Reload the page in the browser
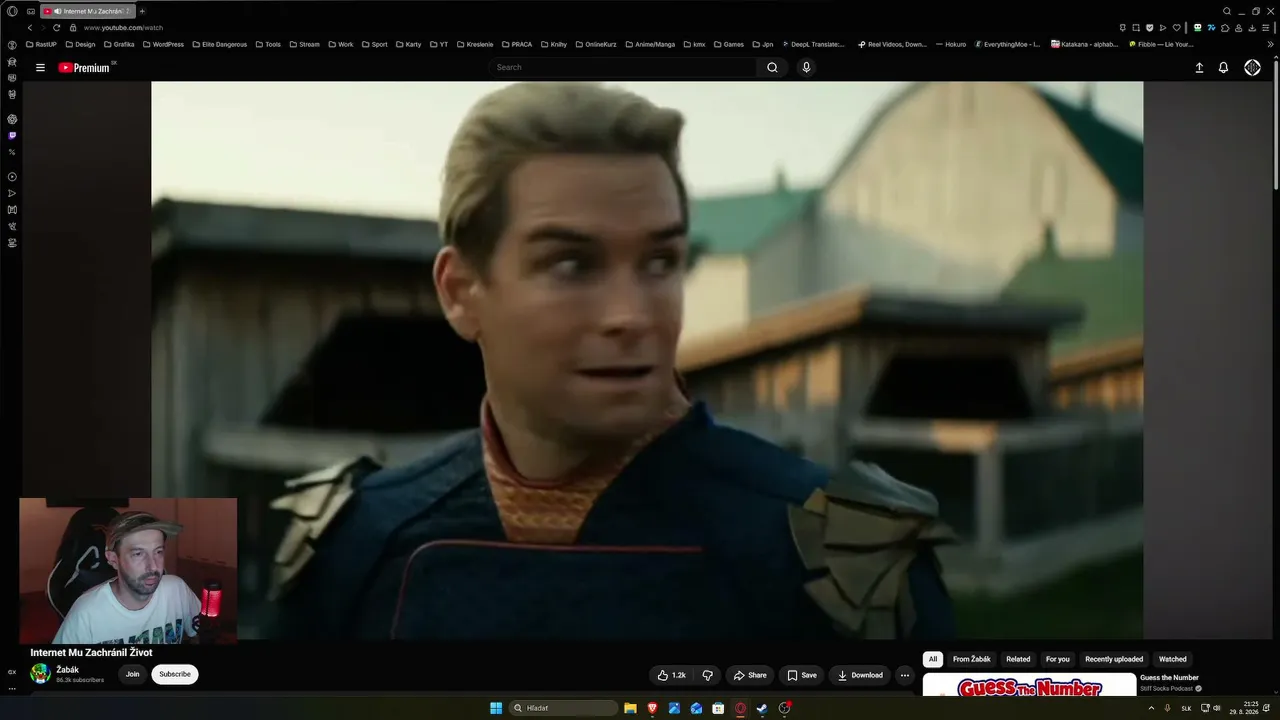The image size is (1280, 720). click(x=56, y=28)
